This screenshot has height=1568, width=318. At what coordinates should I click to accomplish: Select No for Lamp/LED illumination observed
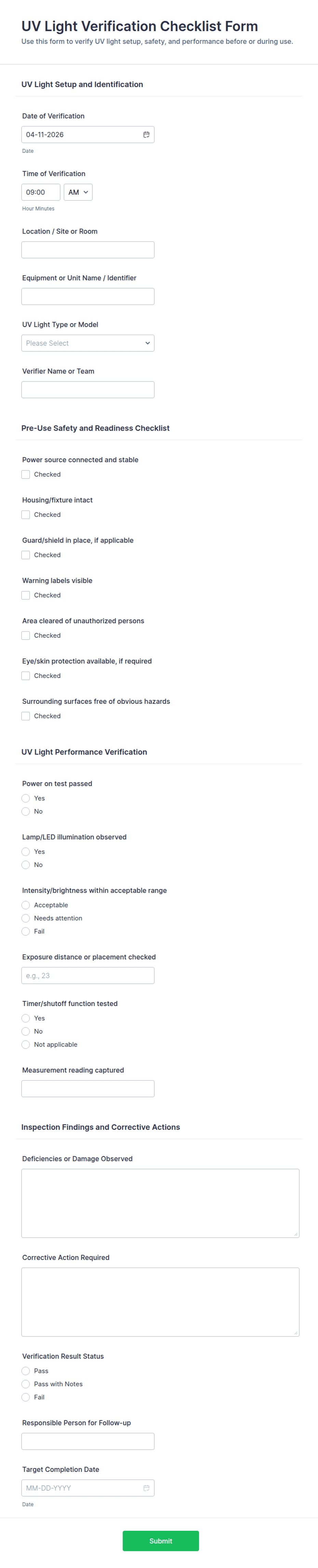[x=26, y=865]
